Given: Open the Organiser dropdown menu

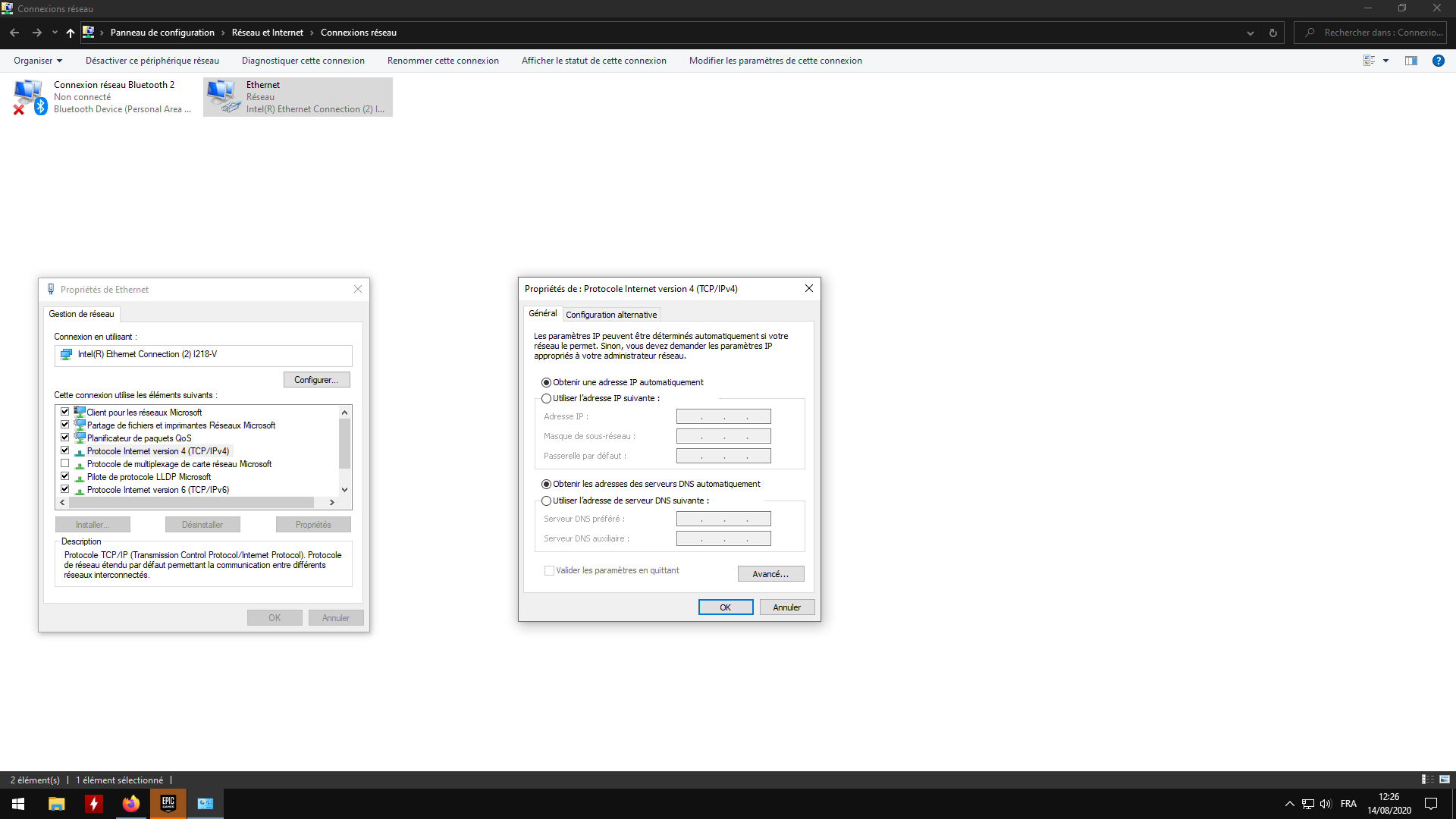Looking at the screenshot, I should (38, 61).
